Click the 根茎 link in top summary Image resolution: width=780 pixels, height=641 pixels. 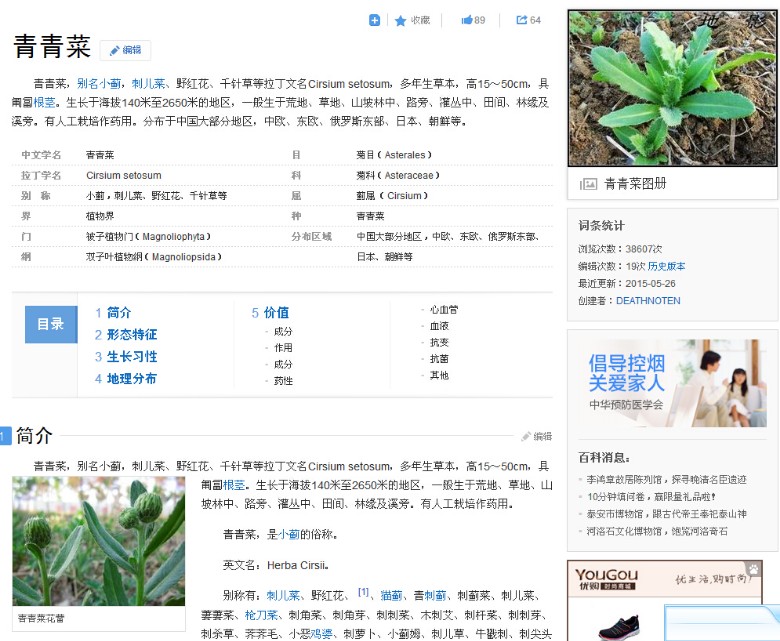tap(44, 102)
